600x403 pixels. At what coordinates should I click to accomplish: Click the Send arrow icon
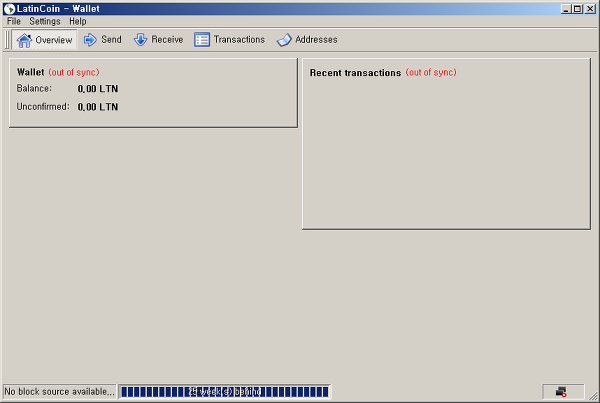(x=90, y=39)
